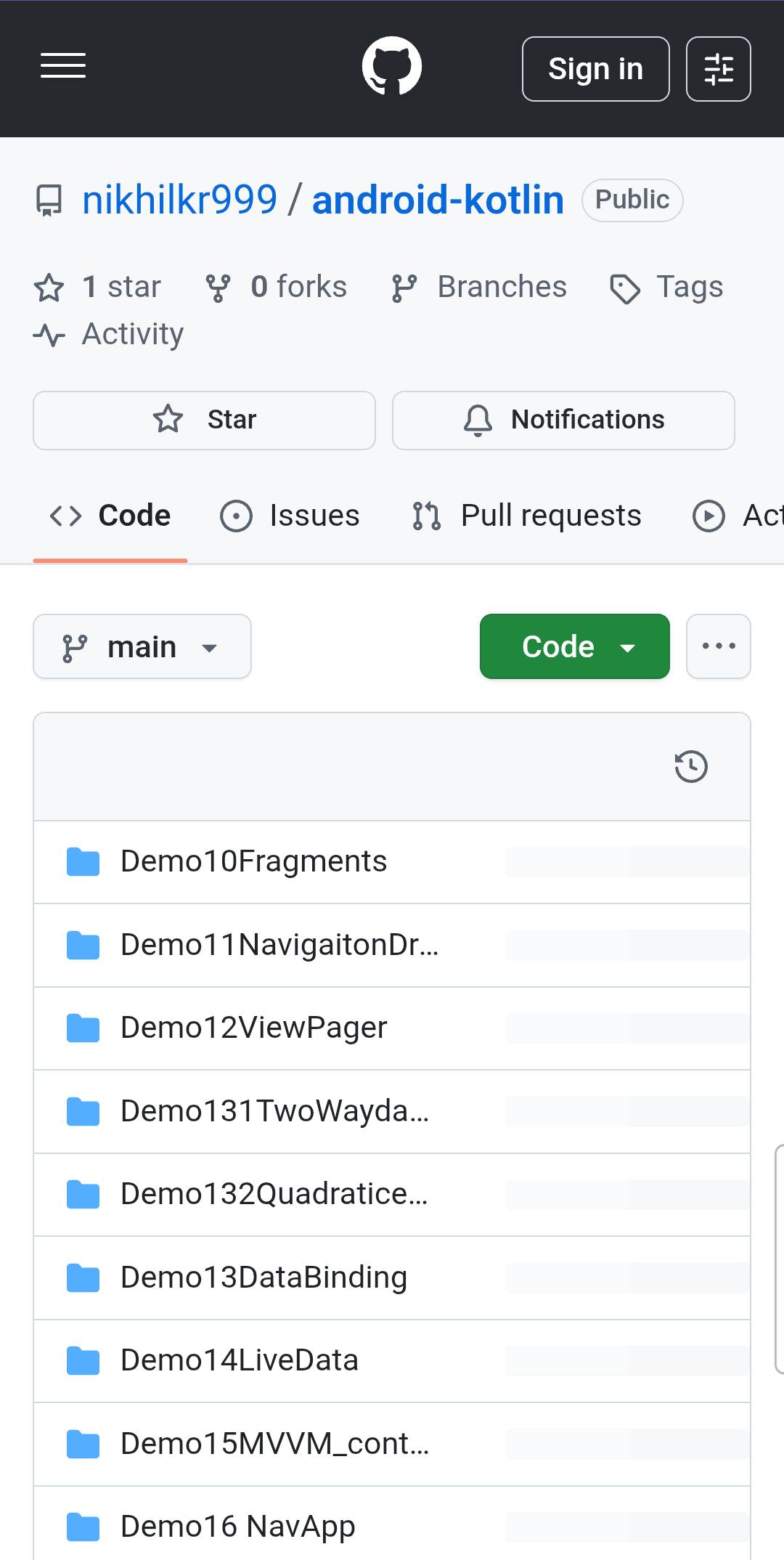This screenshot has height=1560, width=784.
Task: Open the Branches link
Action: (478, 287)
